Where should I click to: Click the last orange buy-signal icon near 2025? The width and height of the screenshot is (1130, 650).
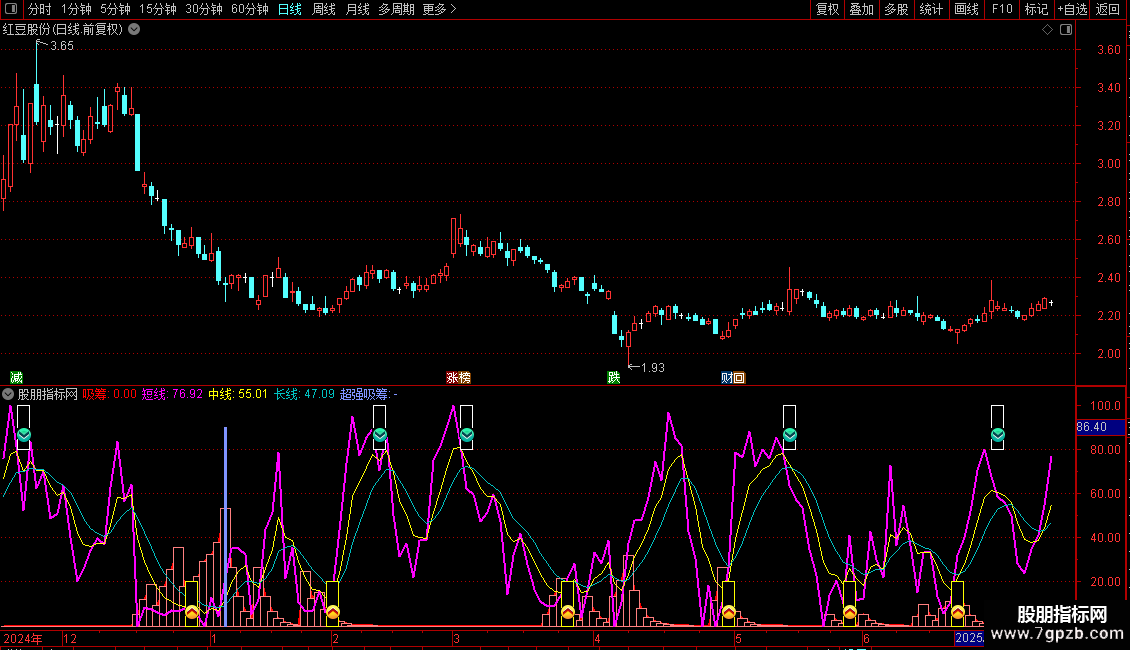point(958,613)
